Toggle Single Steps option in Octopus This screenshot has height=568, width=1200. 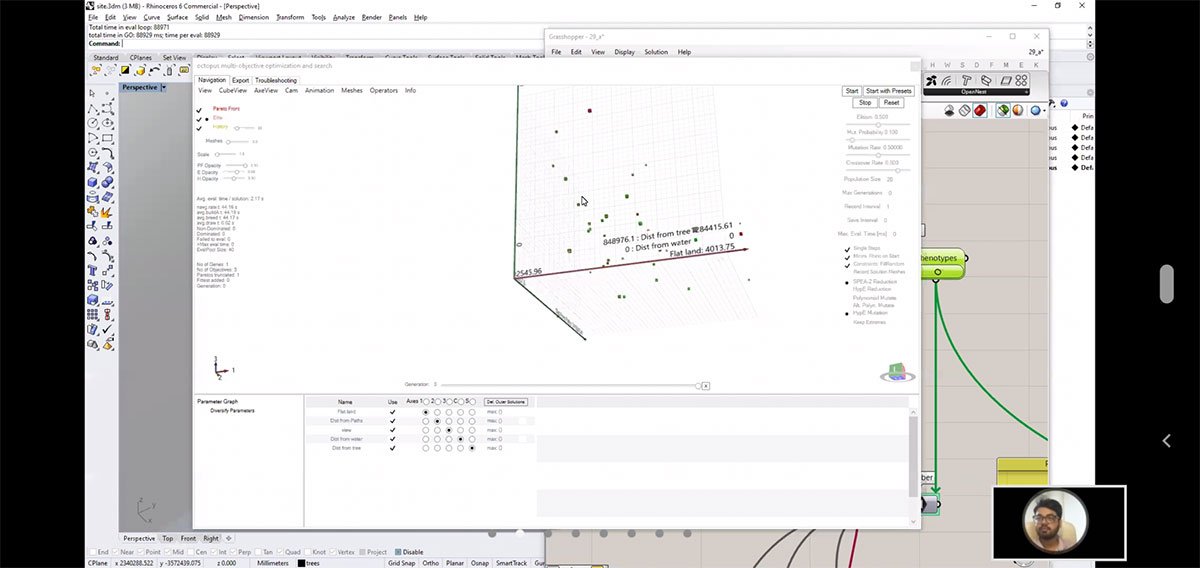847,249
